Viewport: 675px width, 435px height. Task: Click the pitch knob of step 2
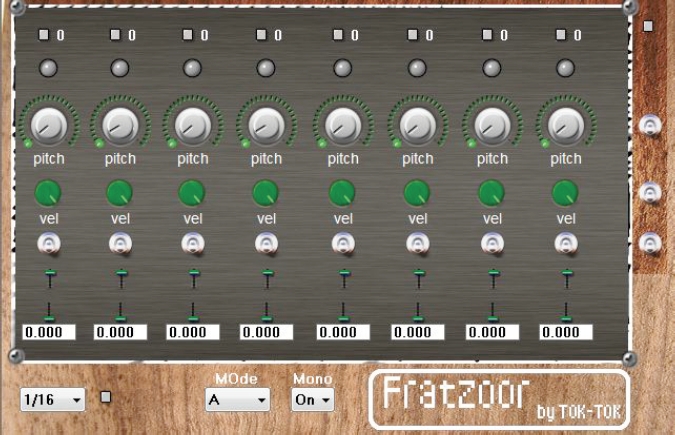click(120, 125)
